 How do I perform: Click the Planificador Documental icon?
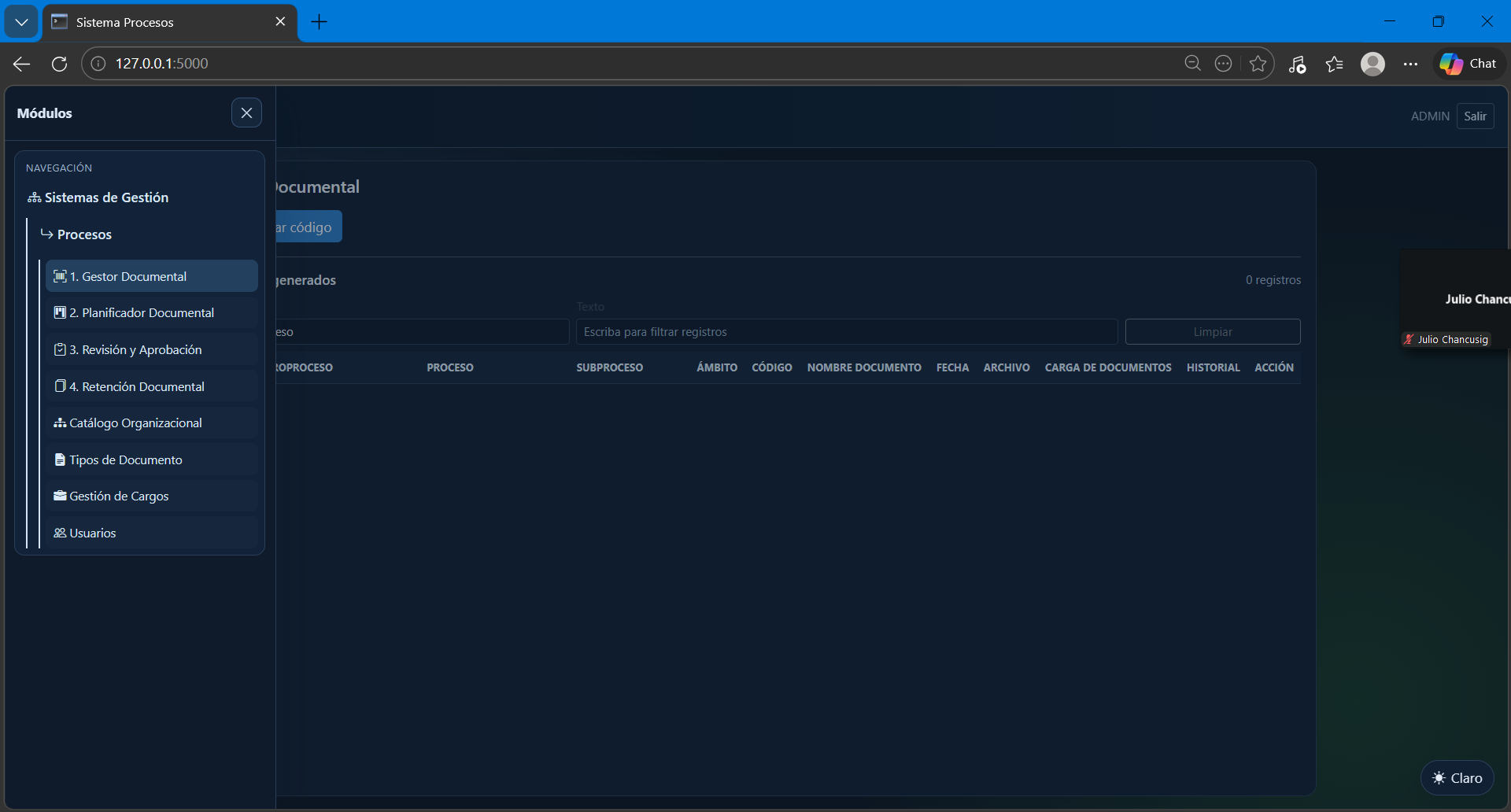(60, 312)
